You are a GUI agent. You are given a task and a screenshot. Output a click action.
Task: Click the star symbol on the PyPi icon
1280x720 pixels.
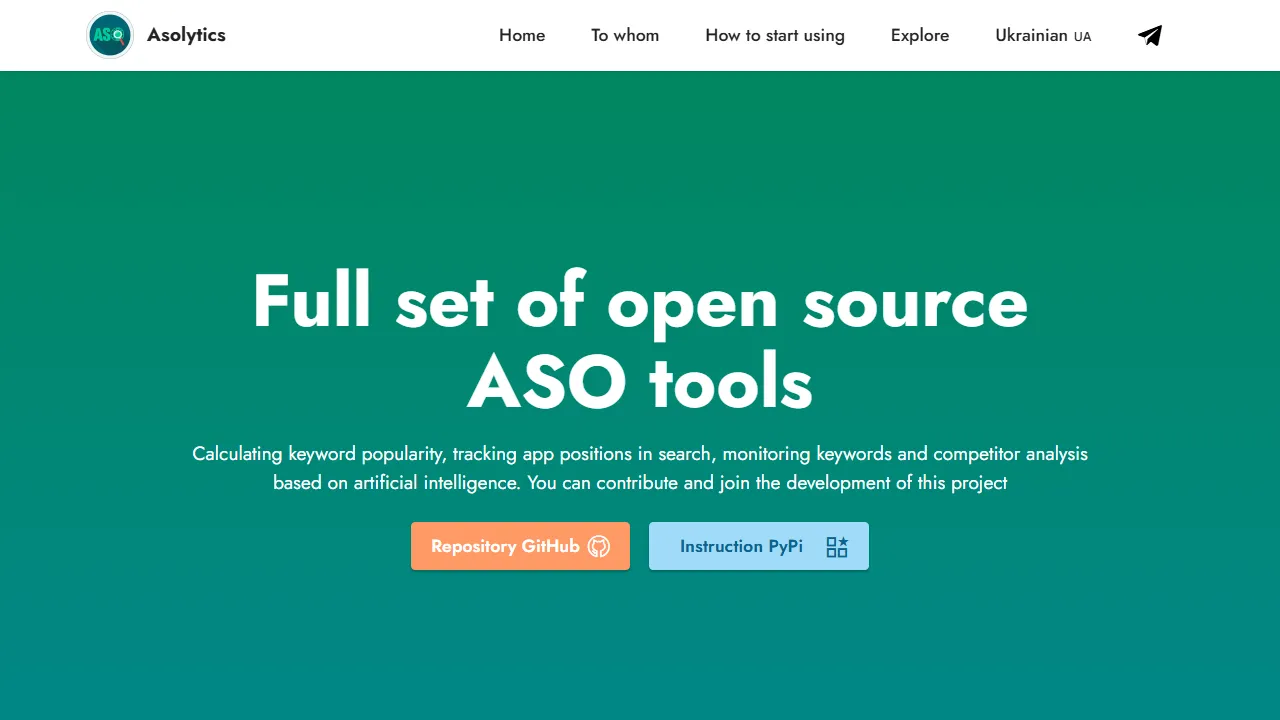(842, 540)
